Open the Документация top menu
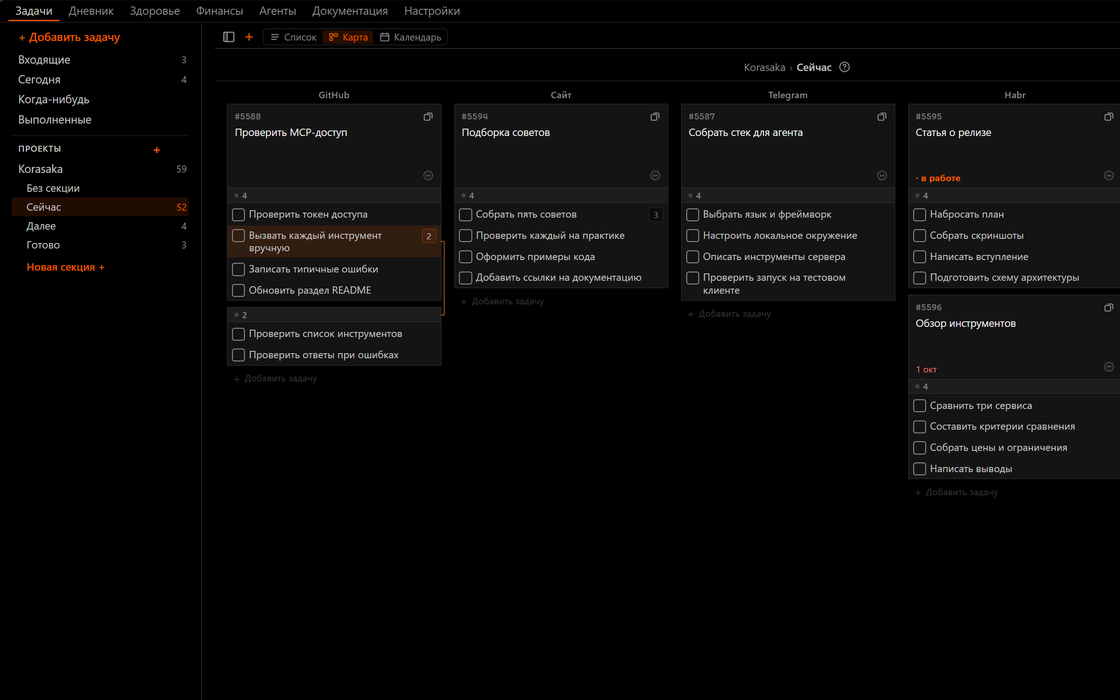This screenshot has width=1120, height=700. pos(350,11)
